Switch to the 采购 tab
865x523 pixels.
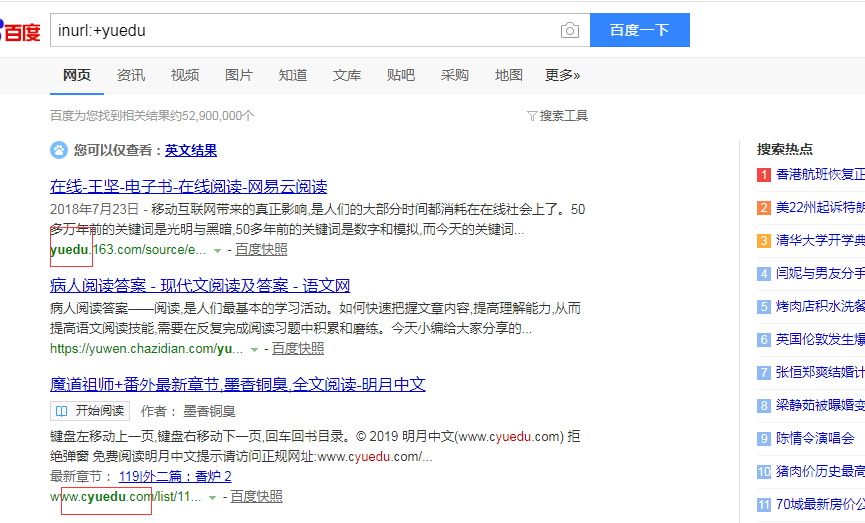pos(455,75)
